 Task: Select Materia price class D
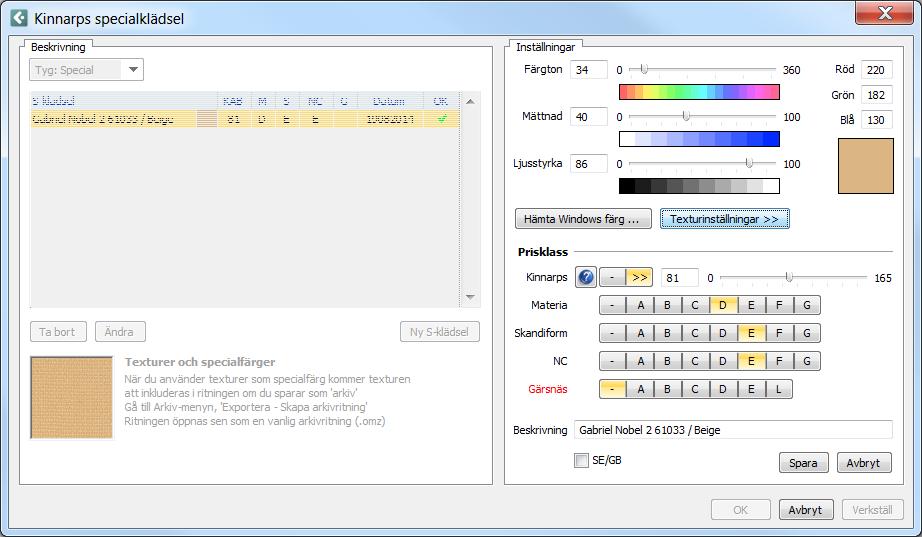(x=723, y=305)
